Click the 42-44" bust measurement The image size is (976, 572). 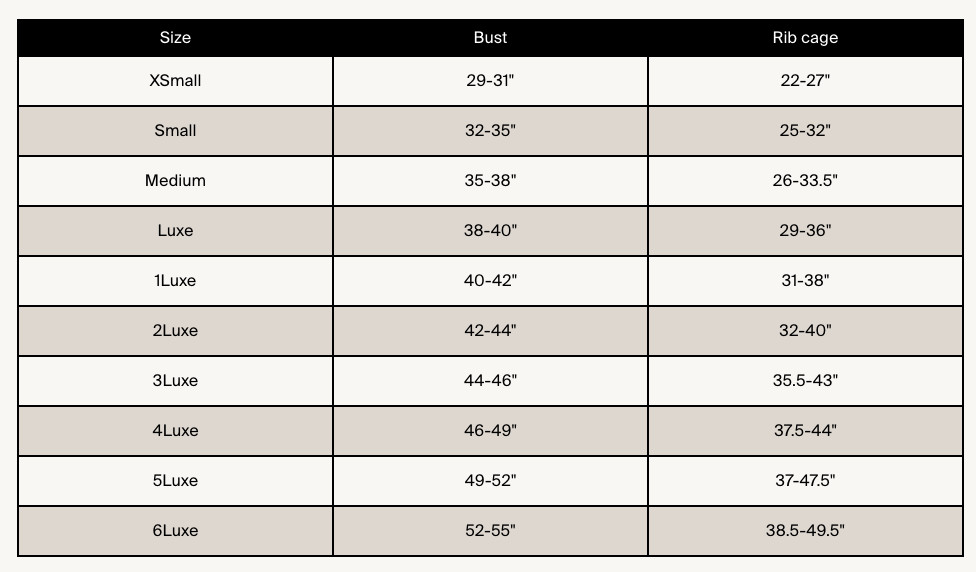point(490,331)
